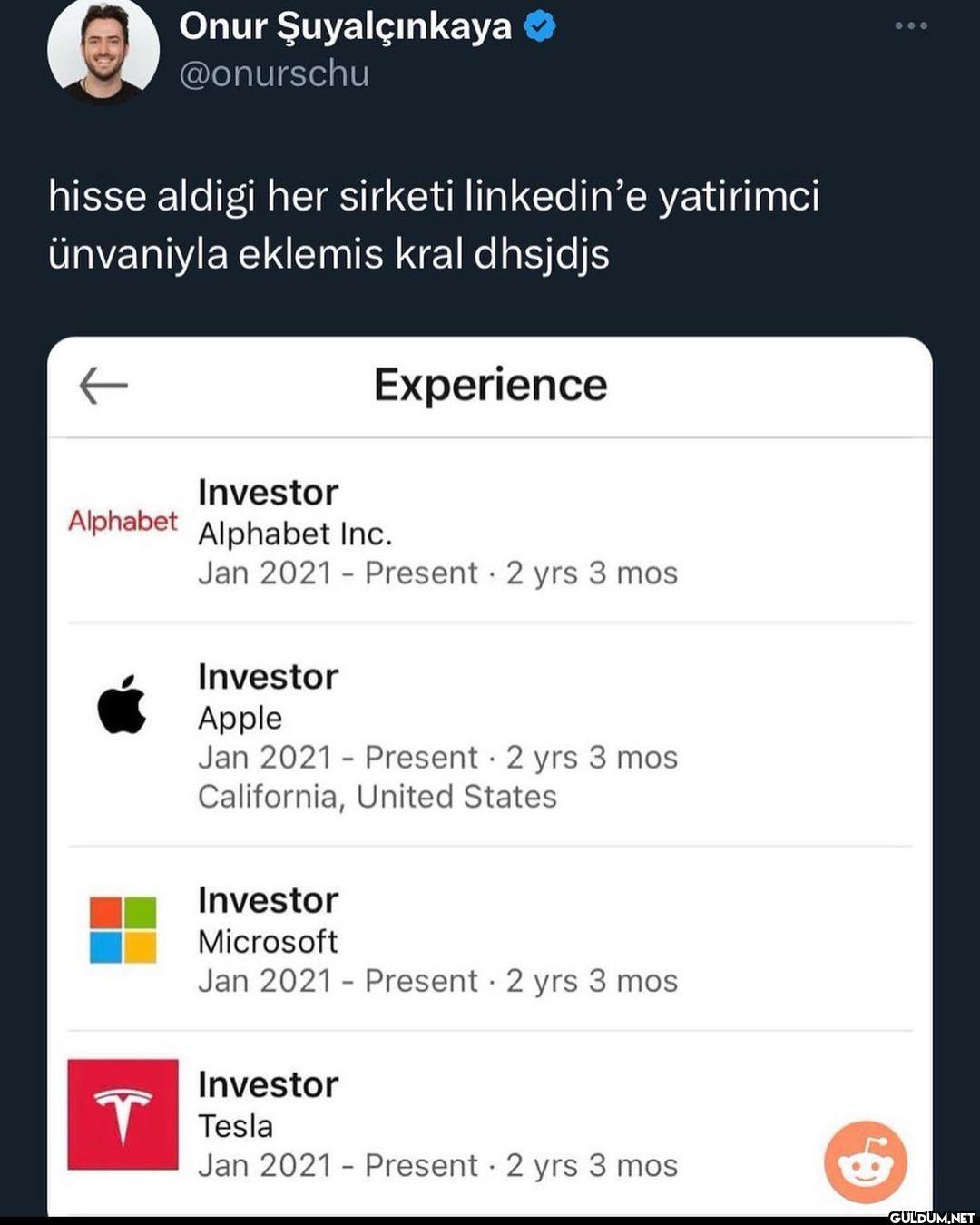
Task: Click the blue verified badge
Action: click(x=541, y=27)
